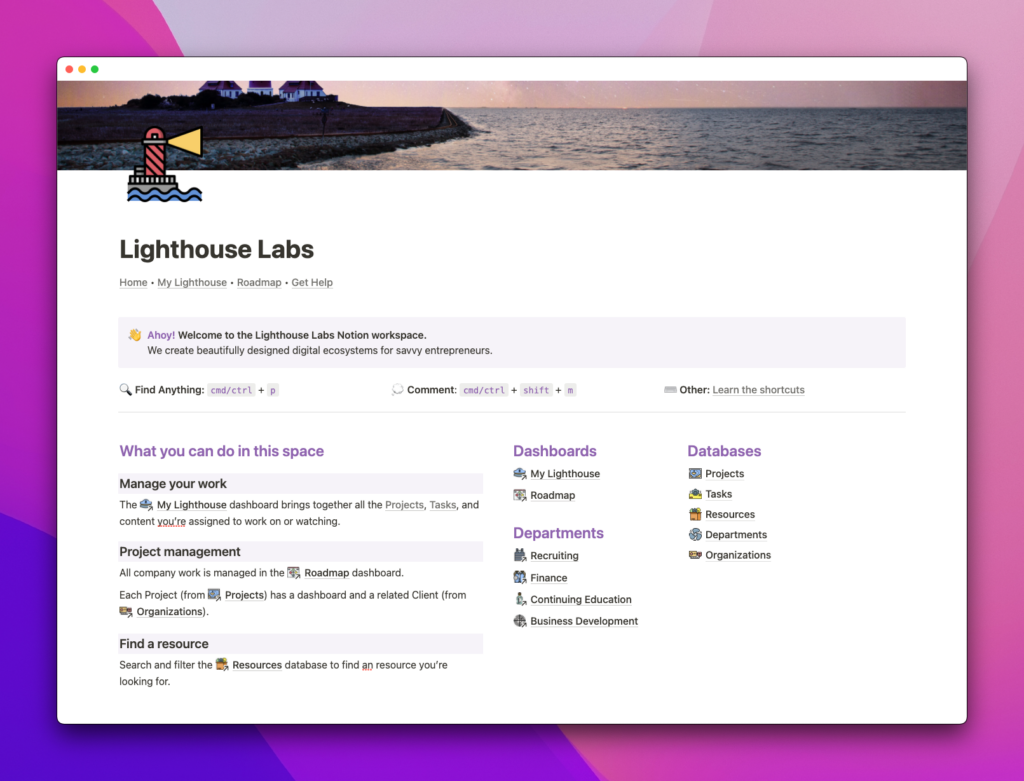Image resolution: width=1024 pixels, height=781 pixels.
Task: Click the Recruiting department icon
Action: (520, 556)
